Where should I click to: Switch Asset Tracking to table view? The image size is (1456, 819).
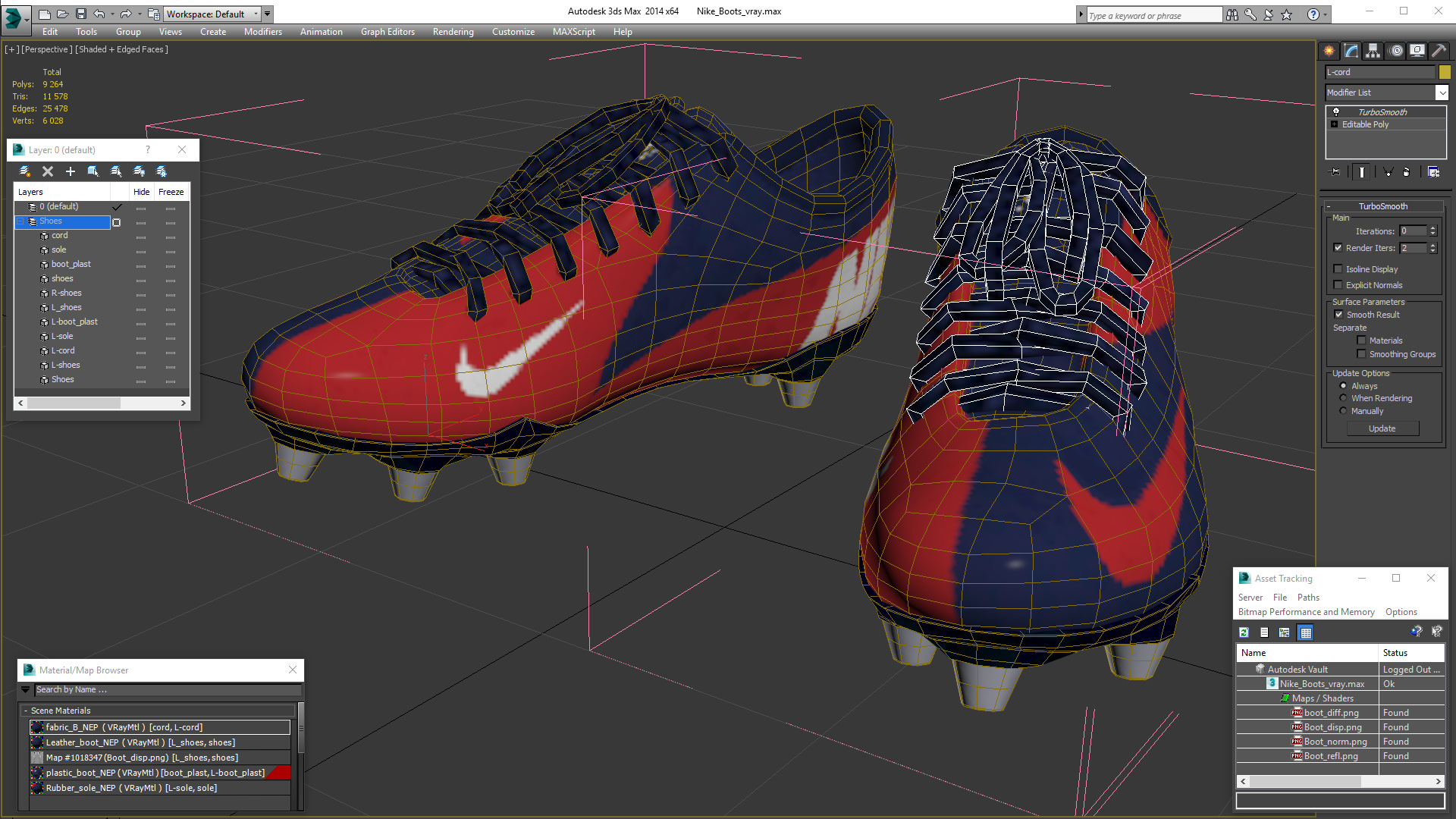1305,632
